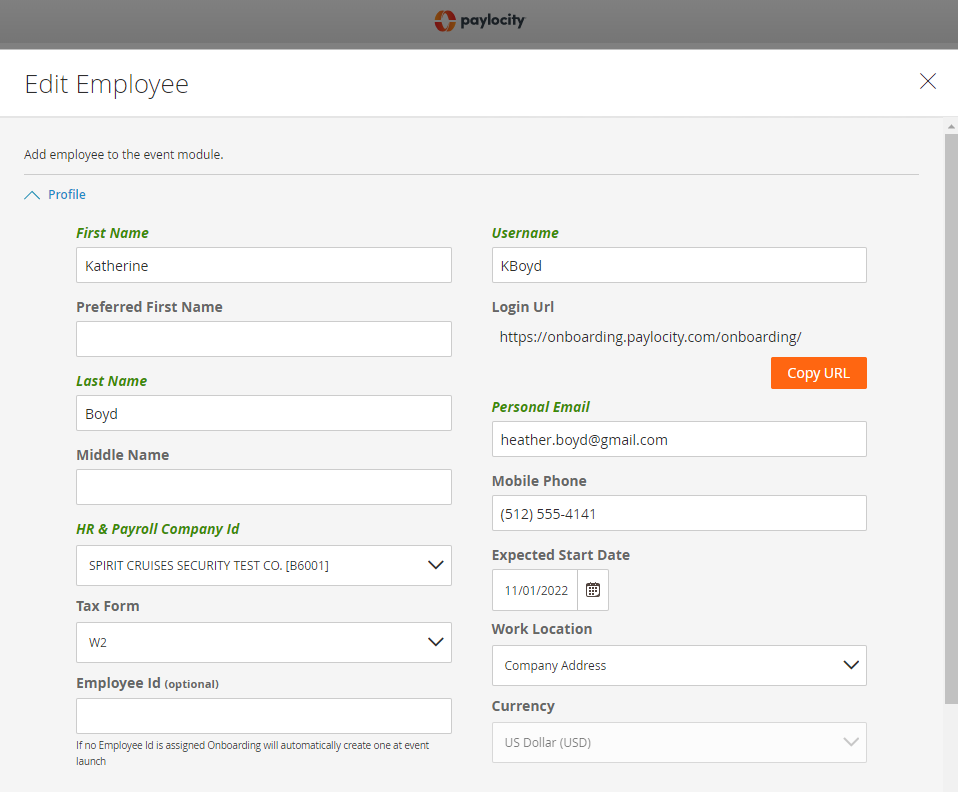Click the Paylocity logo in header
This screenshot has width=958, height=792.
479,20
